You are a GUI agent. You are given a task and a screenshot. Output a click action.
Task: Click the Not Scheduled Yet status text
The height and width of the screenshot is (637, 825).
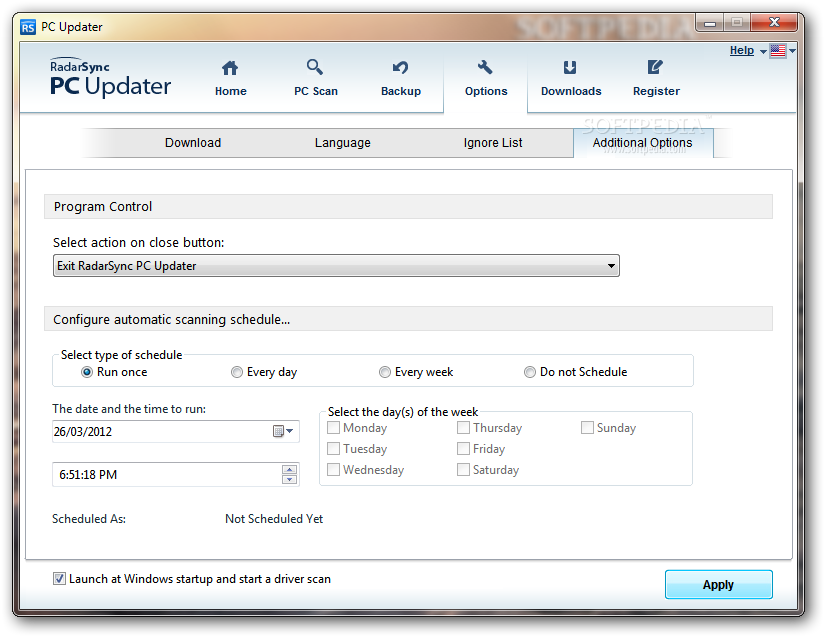274,519
